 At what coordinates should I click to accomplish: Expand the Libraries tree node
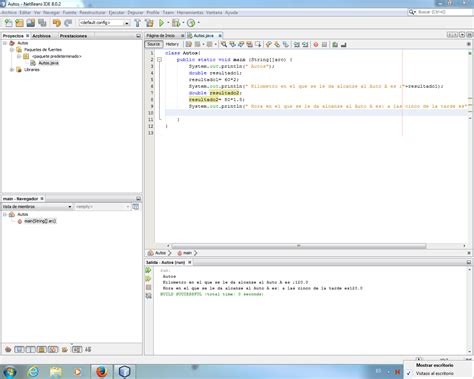(12, 70)
